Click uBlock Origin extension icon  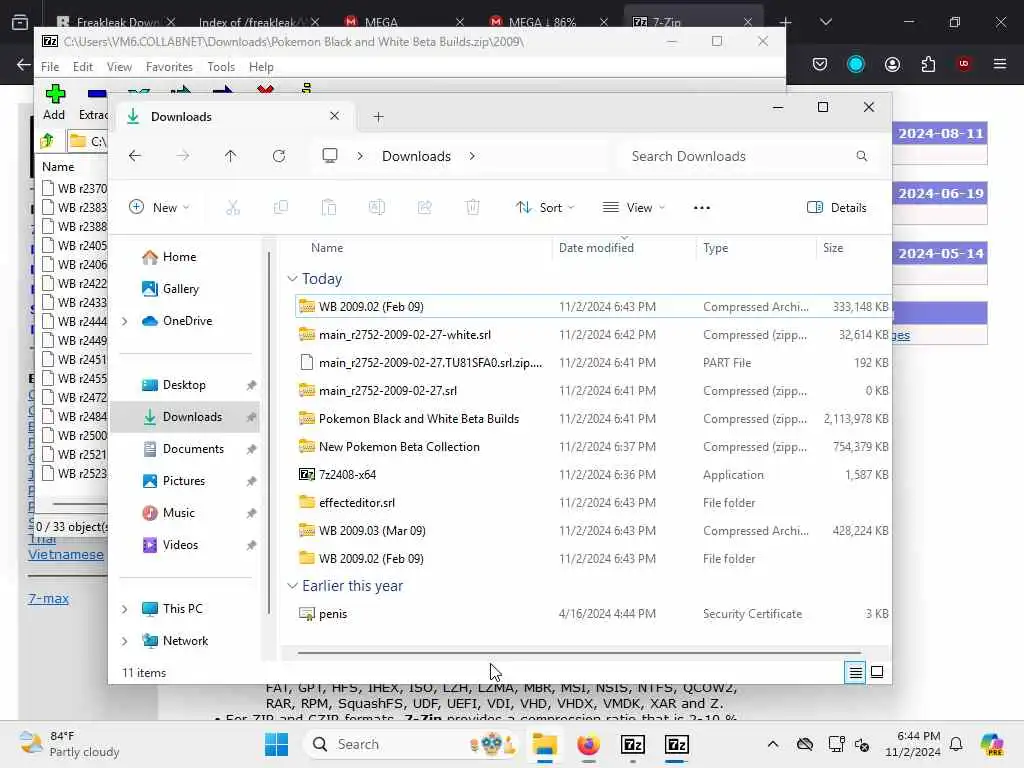(x=964, y=64)
